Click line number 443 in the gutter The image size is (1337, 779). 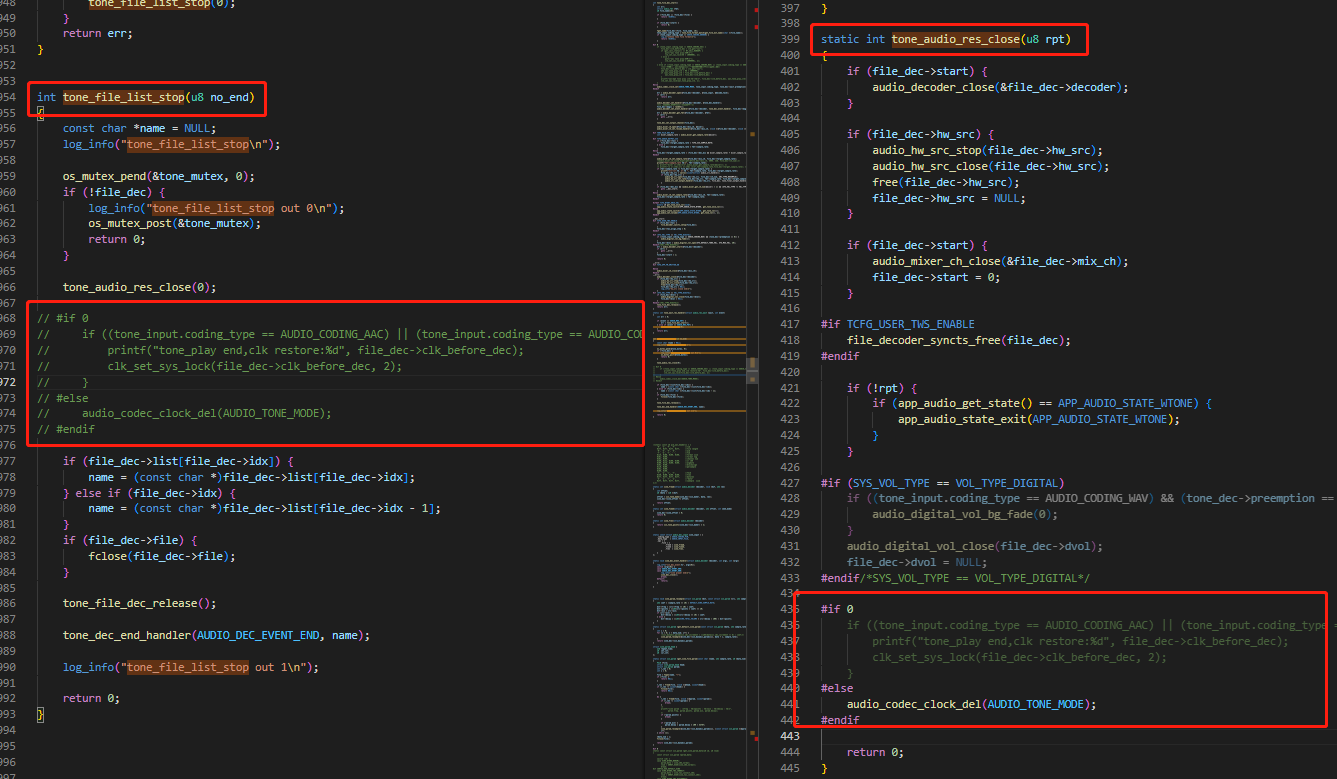[790, 736]
